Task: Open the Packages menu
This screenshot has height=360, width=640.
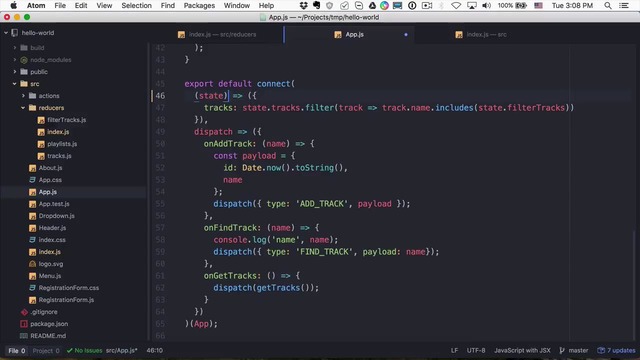Action: click(x=199, y=5)
